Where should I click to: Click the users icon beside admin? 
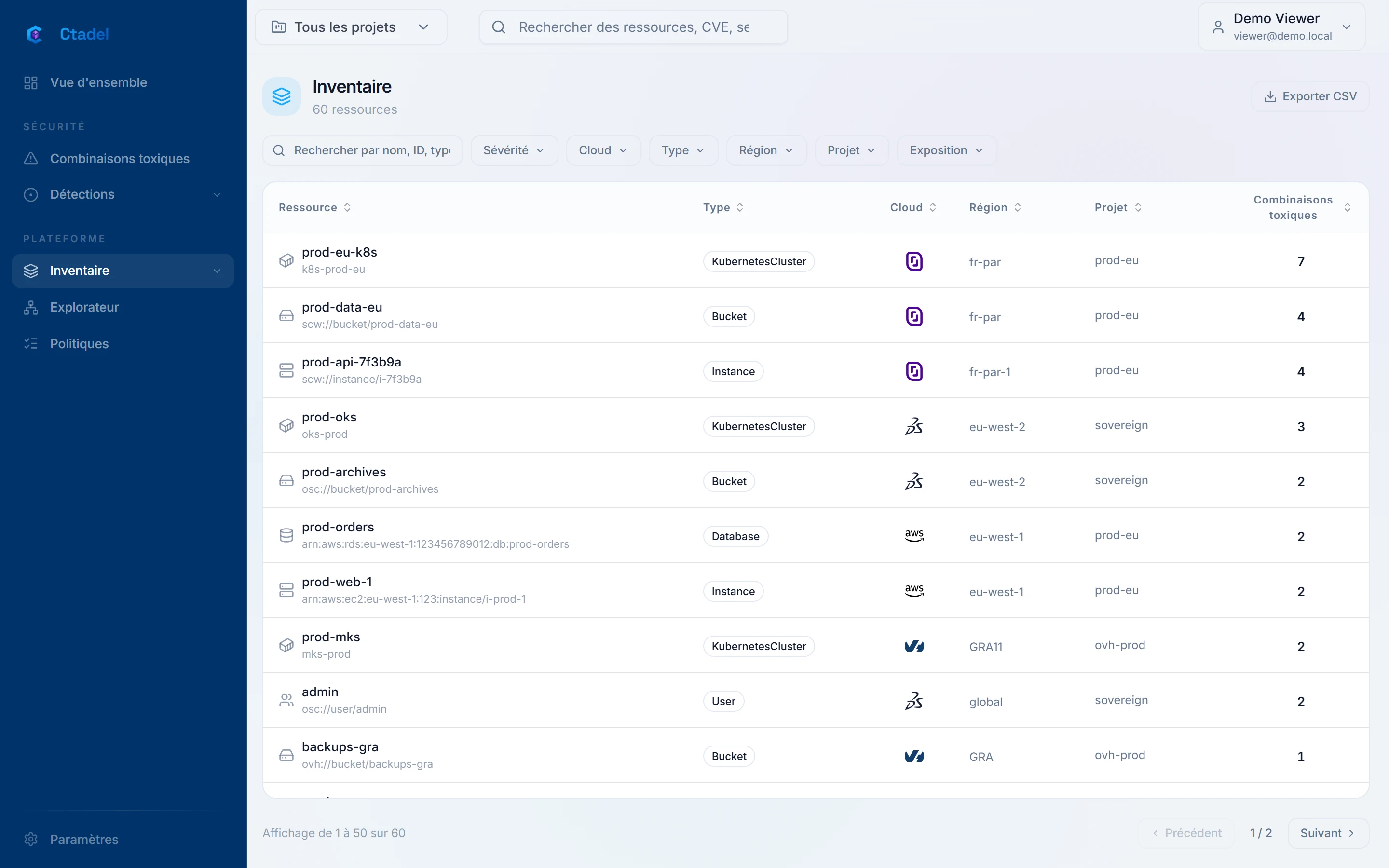(286, 700)
